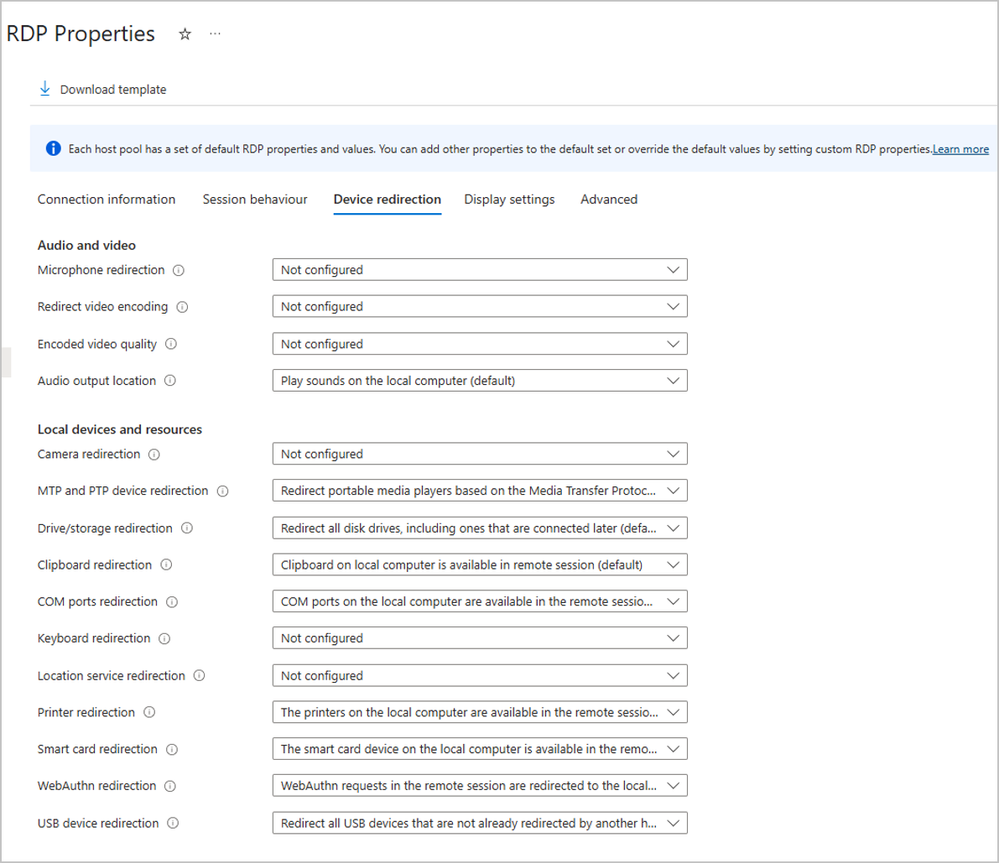Screen dimensions: 999x863
Task: Switch to the Connection information tab
Action: pos(106,199)
